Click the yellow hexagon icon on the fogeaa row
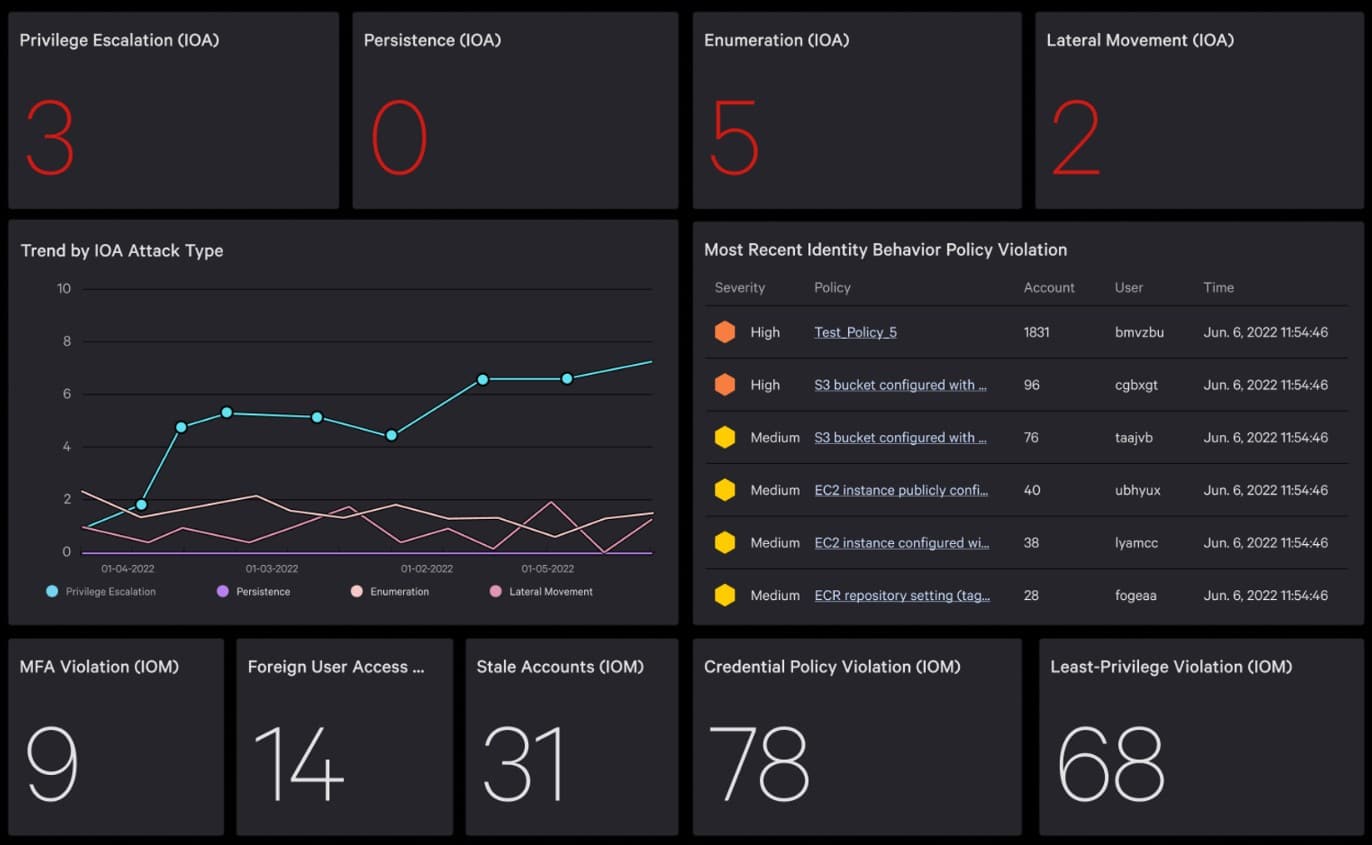Viewport: 1372px width, 845px height. (725, 595)
